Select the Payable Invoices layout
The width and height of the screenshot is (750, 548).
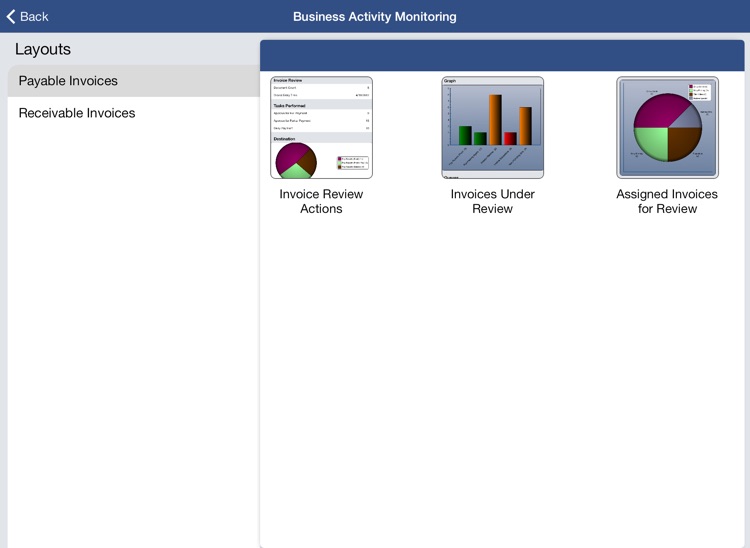tap(134, 81)
